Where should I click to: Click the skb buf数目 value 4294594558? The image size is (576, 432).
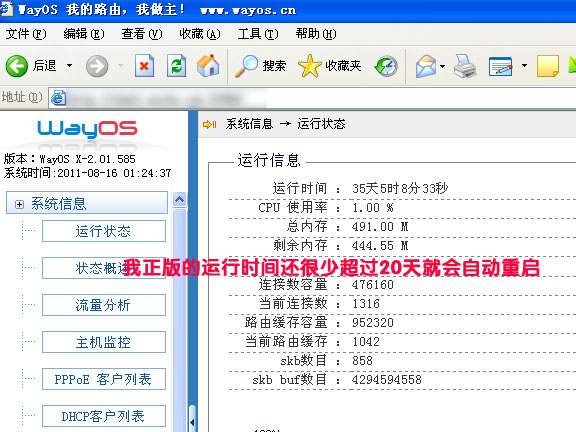pos(386,379)
